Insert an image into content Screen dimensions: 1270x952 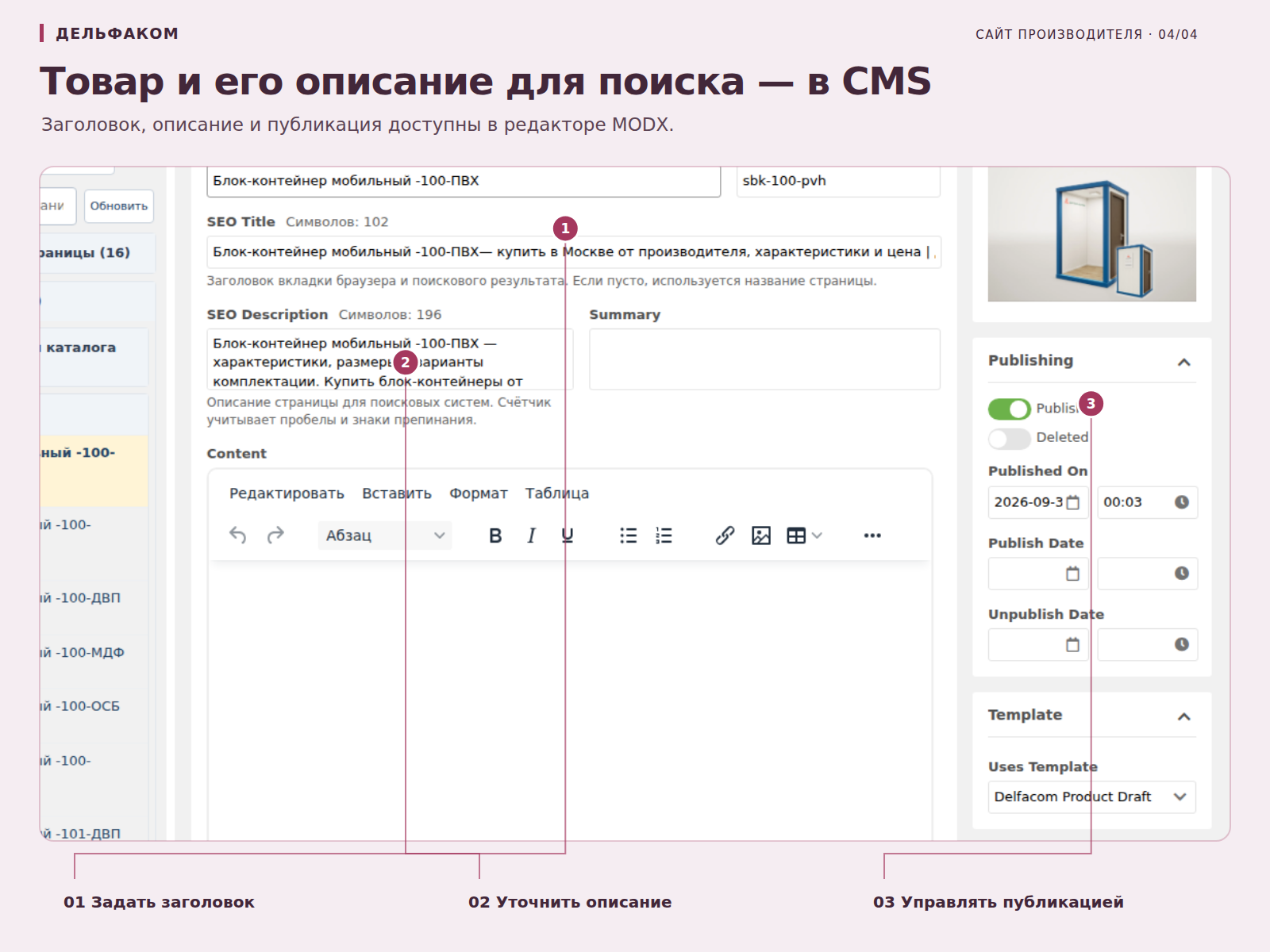click(761, 535)
